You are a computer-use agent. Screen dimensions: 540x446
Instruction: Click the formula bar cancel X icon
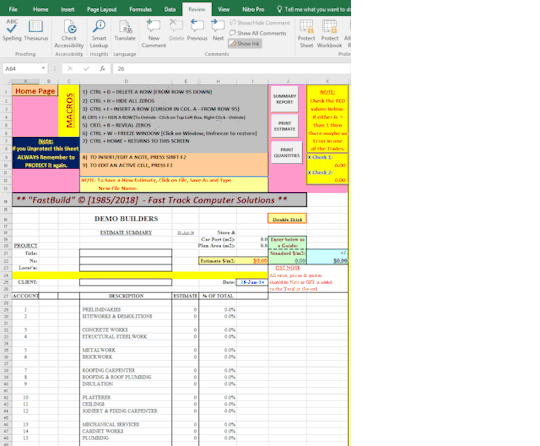coord(70,69)
